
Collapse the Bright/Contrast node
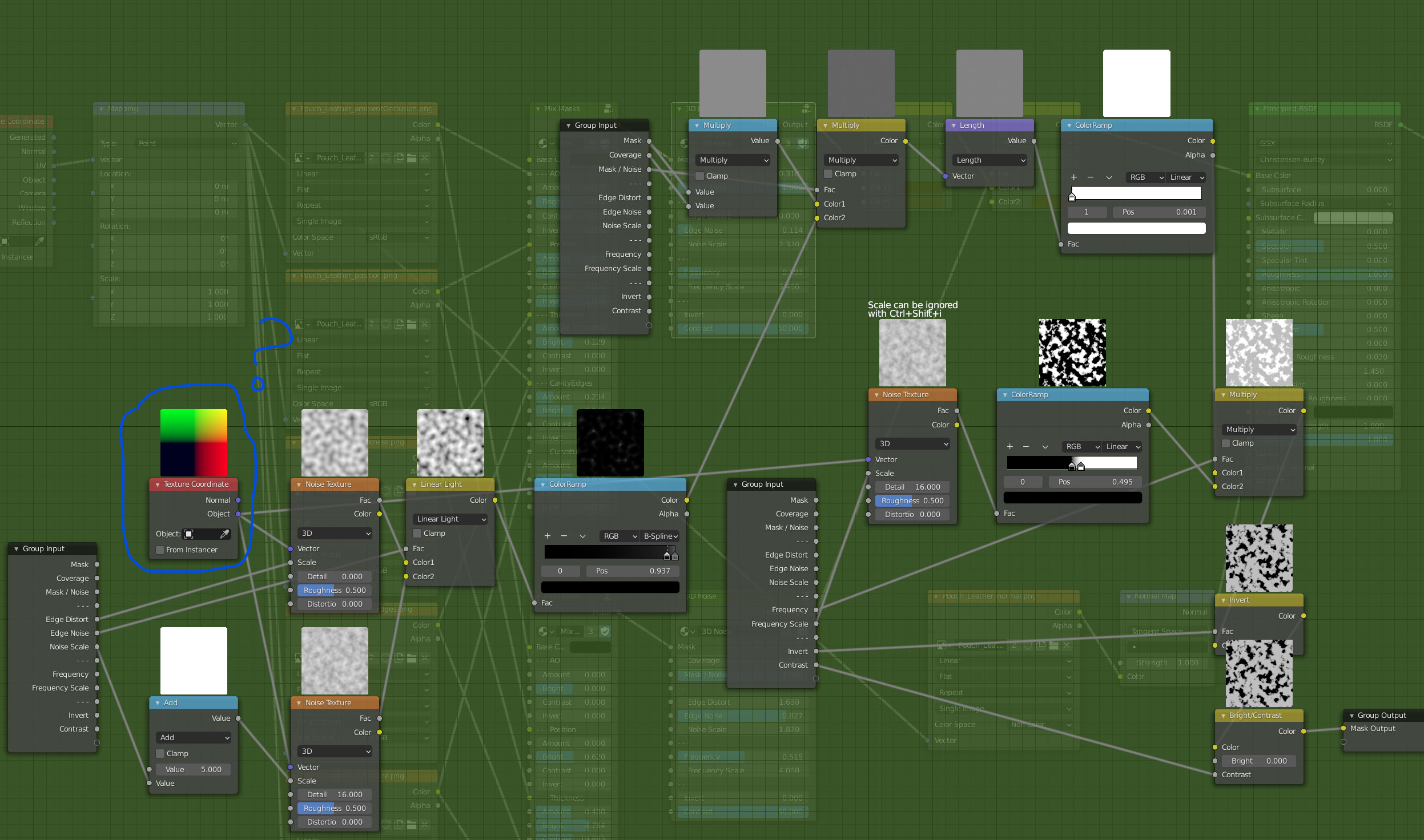pos(1223,716)
